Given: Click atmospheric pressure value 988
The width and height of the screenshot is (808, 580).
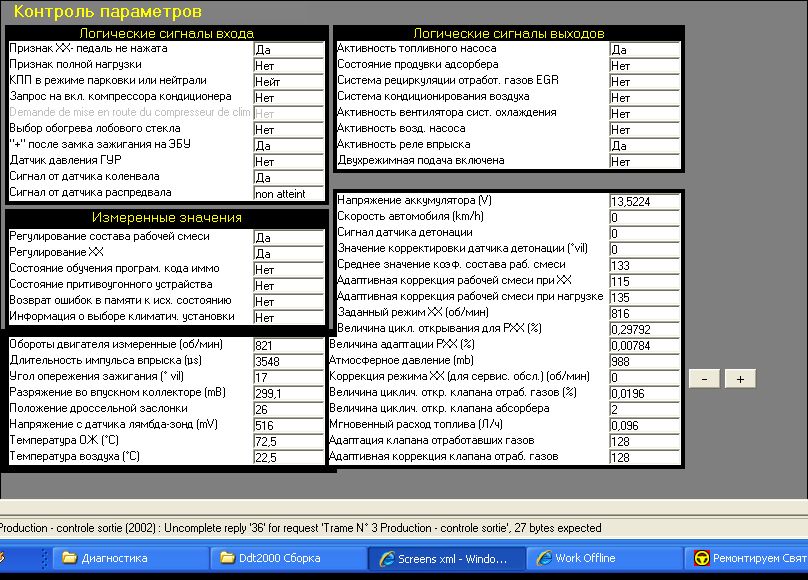Looking at the screenshot, I should (644, 362).
